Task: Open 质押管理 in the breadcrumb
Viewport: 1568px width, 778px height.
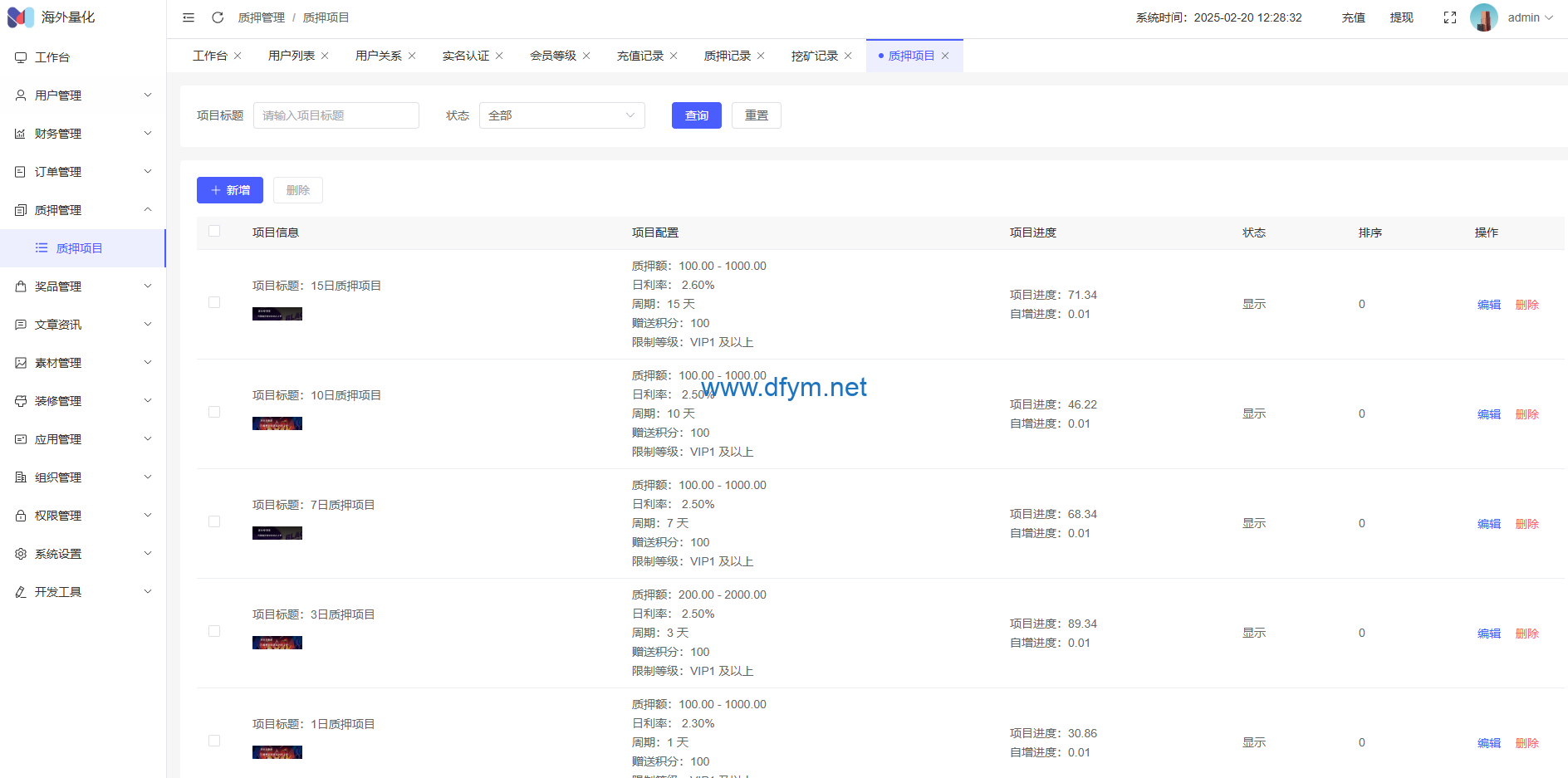Action: (262, 17)
